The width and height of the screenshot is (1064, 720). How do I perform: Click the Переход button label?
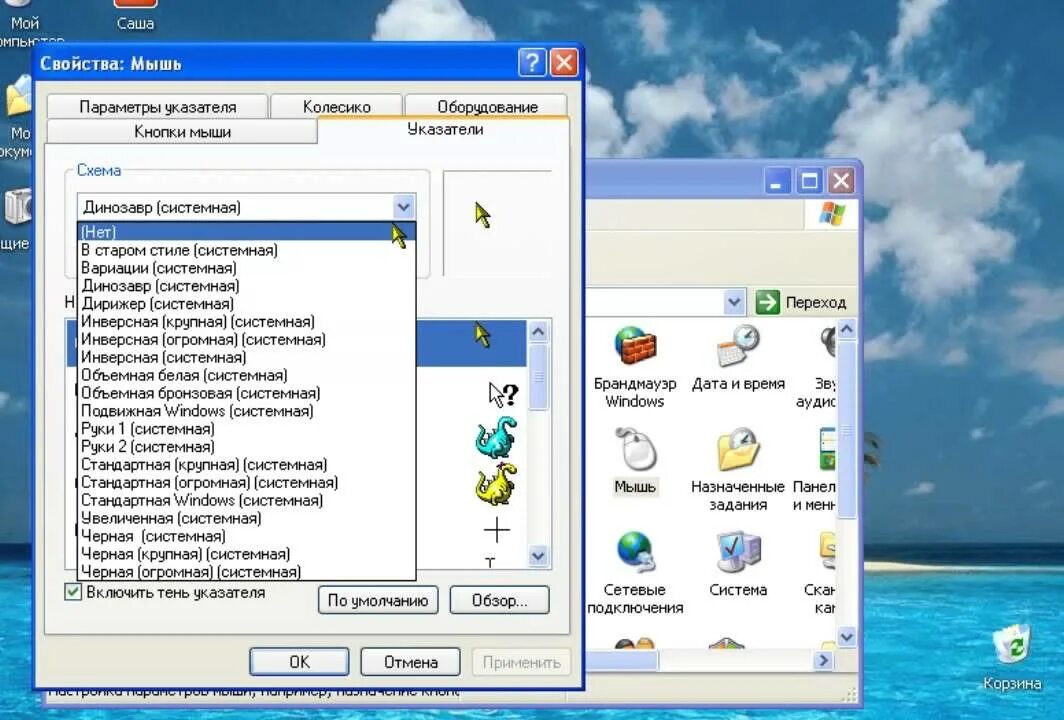[x=816, y=303]
